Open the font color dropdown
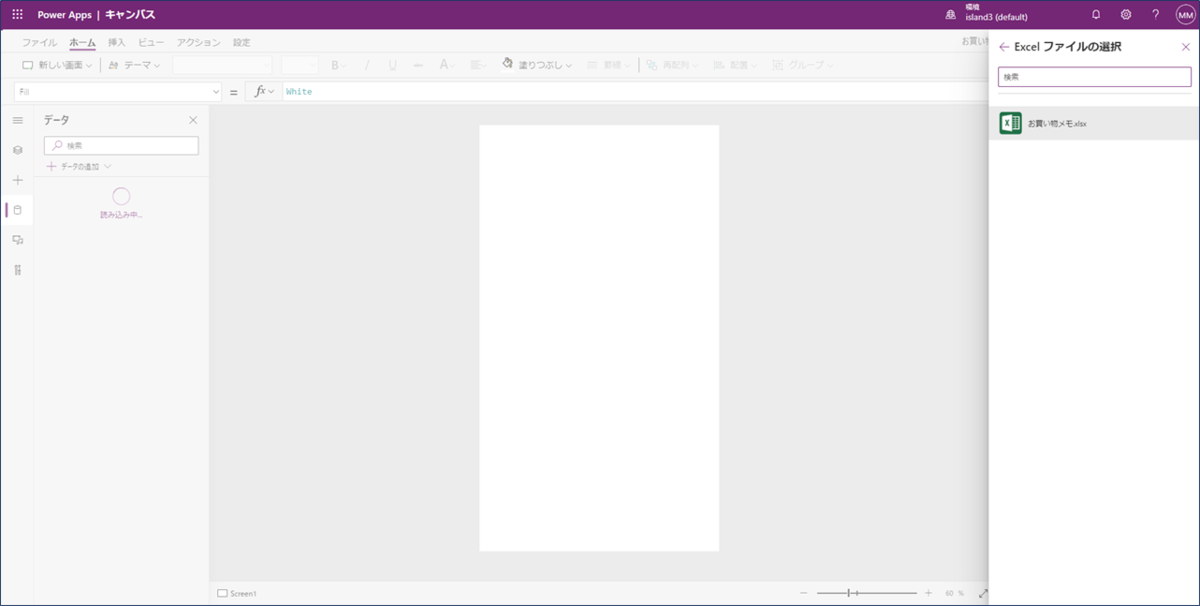 (447, 65)
